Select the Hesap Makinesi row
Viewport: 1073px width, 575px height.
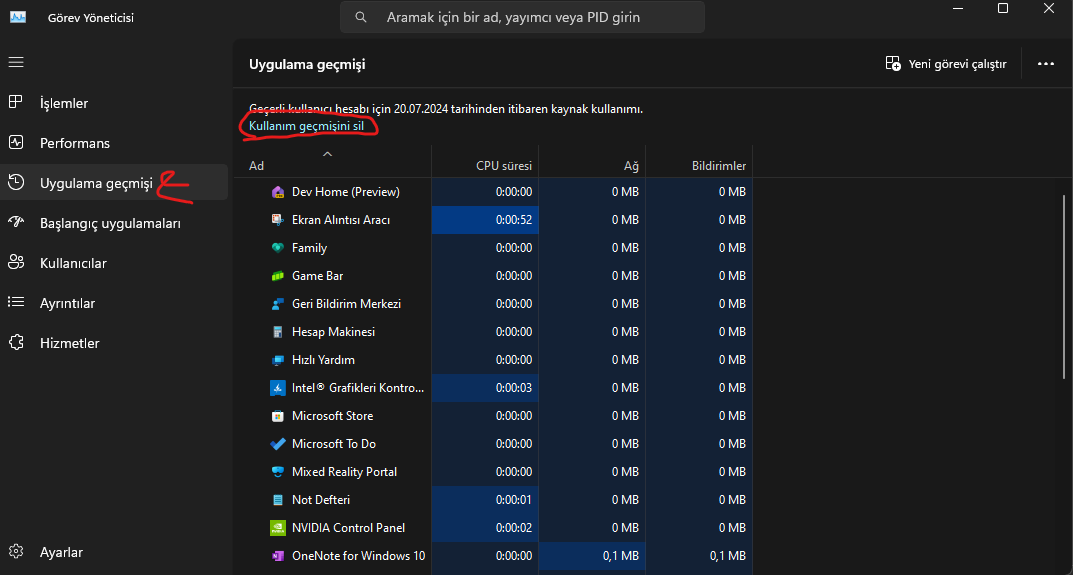493,332
